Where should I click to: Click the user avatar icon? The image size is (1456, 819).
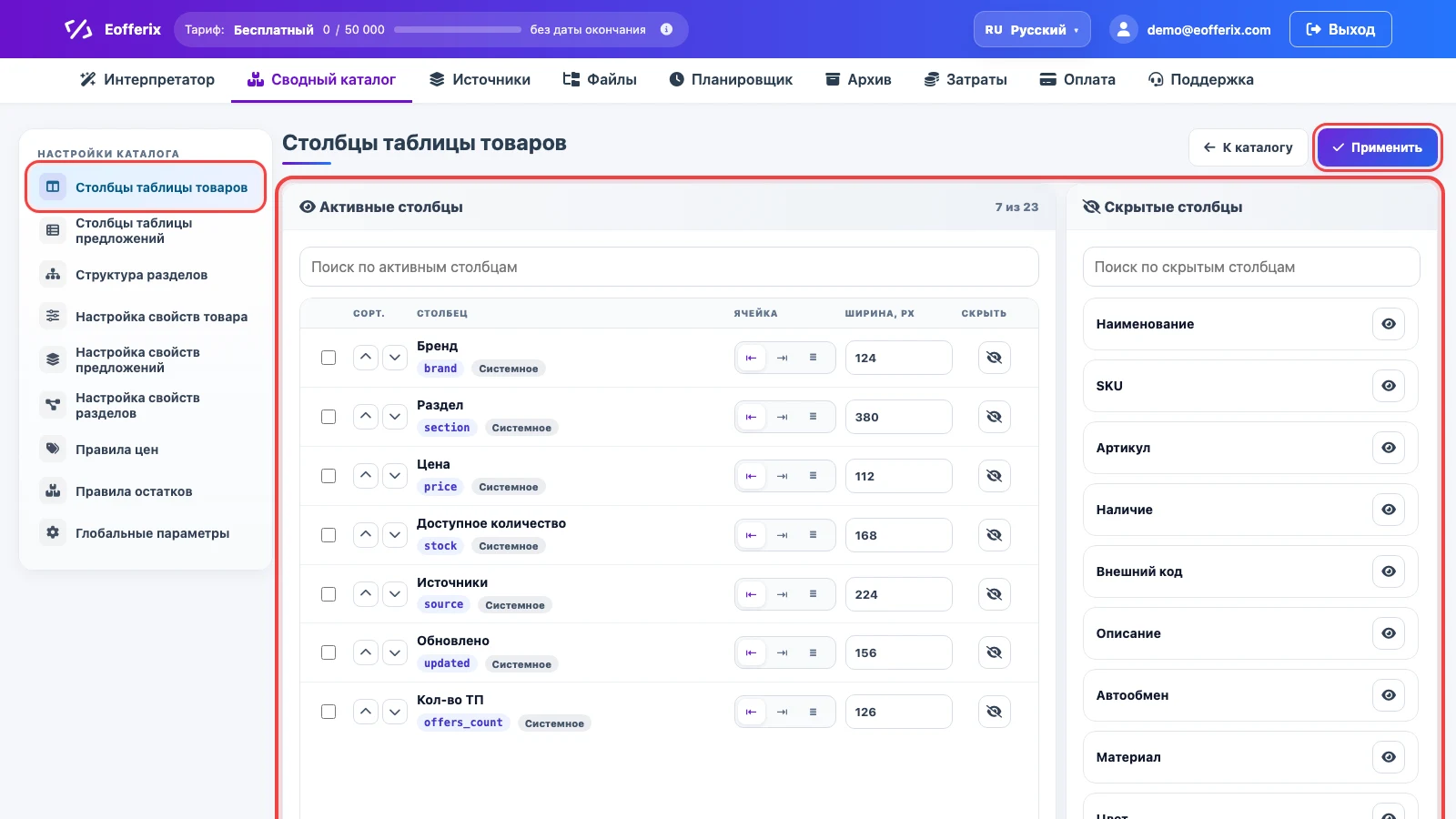coord(1124,29)
